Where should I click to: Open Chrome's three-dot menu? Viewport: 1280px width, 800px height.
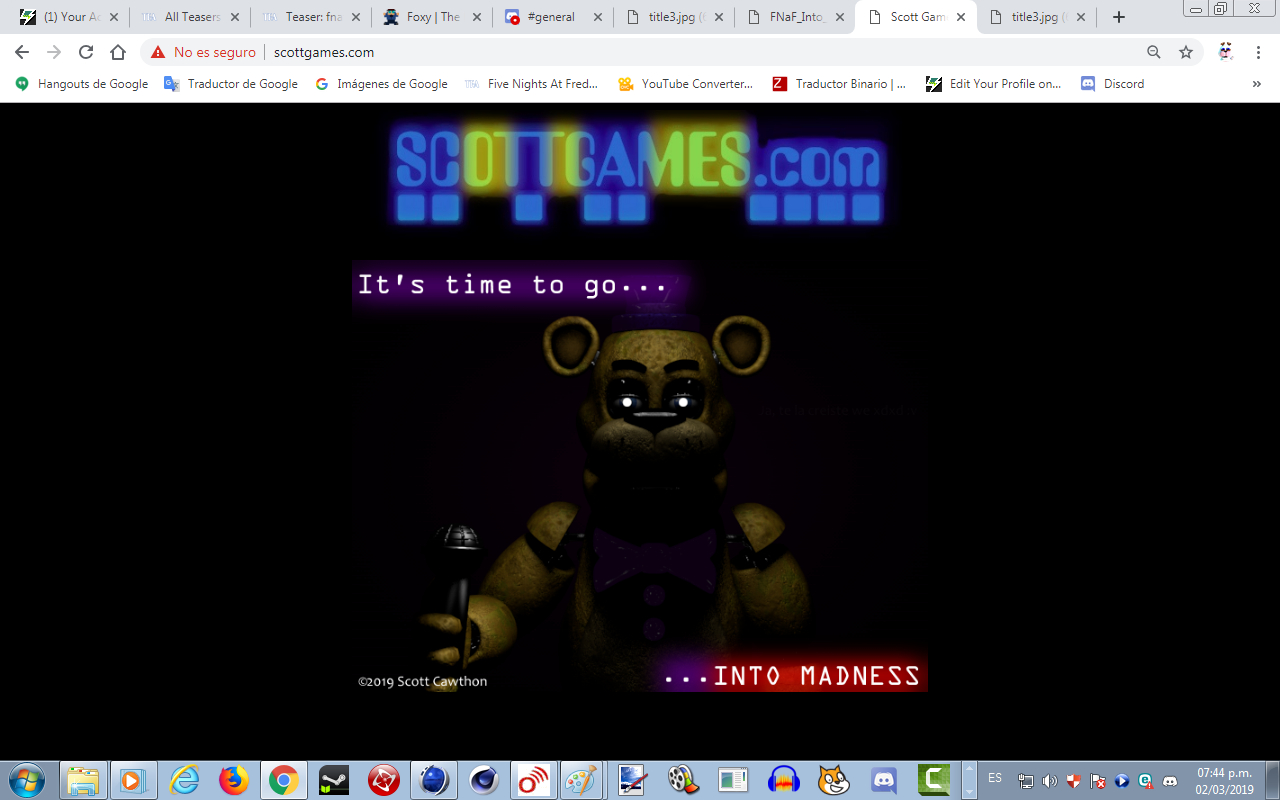[1258, 52]
